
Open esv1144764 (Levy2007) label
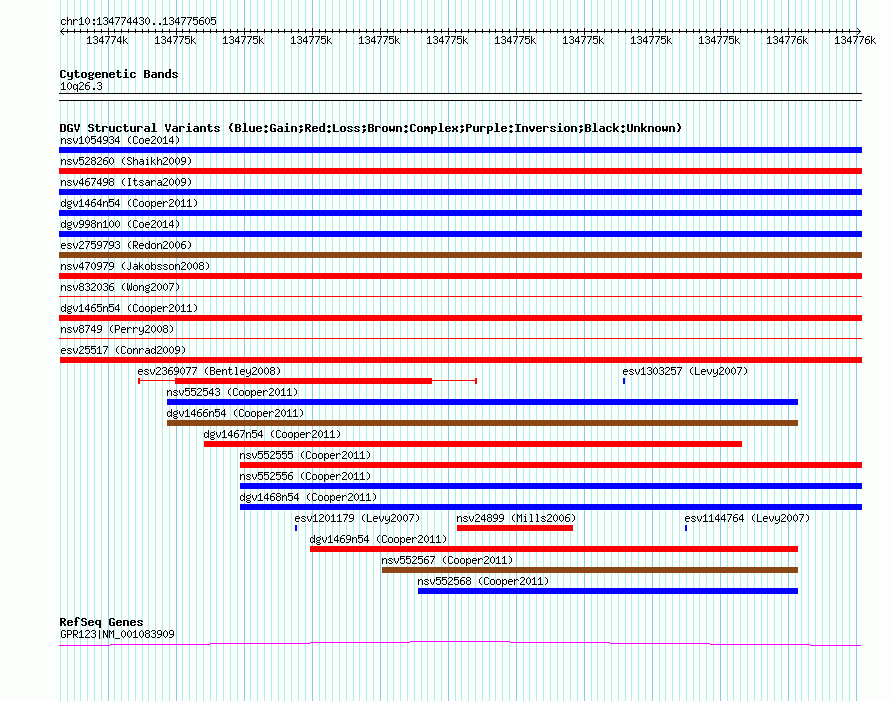[x=747, y=518]
